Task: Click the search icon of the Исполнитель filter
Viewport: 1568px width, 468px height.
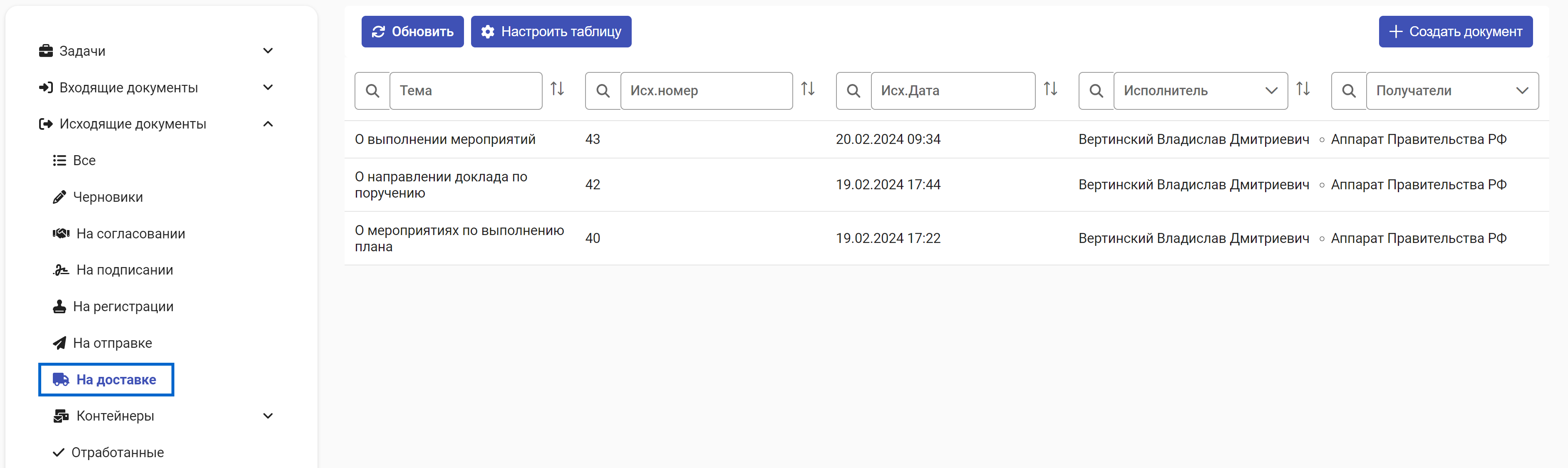Action: click(x=1096, y=91)
